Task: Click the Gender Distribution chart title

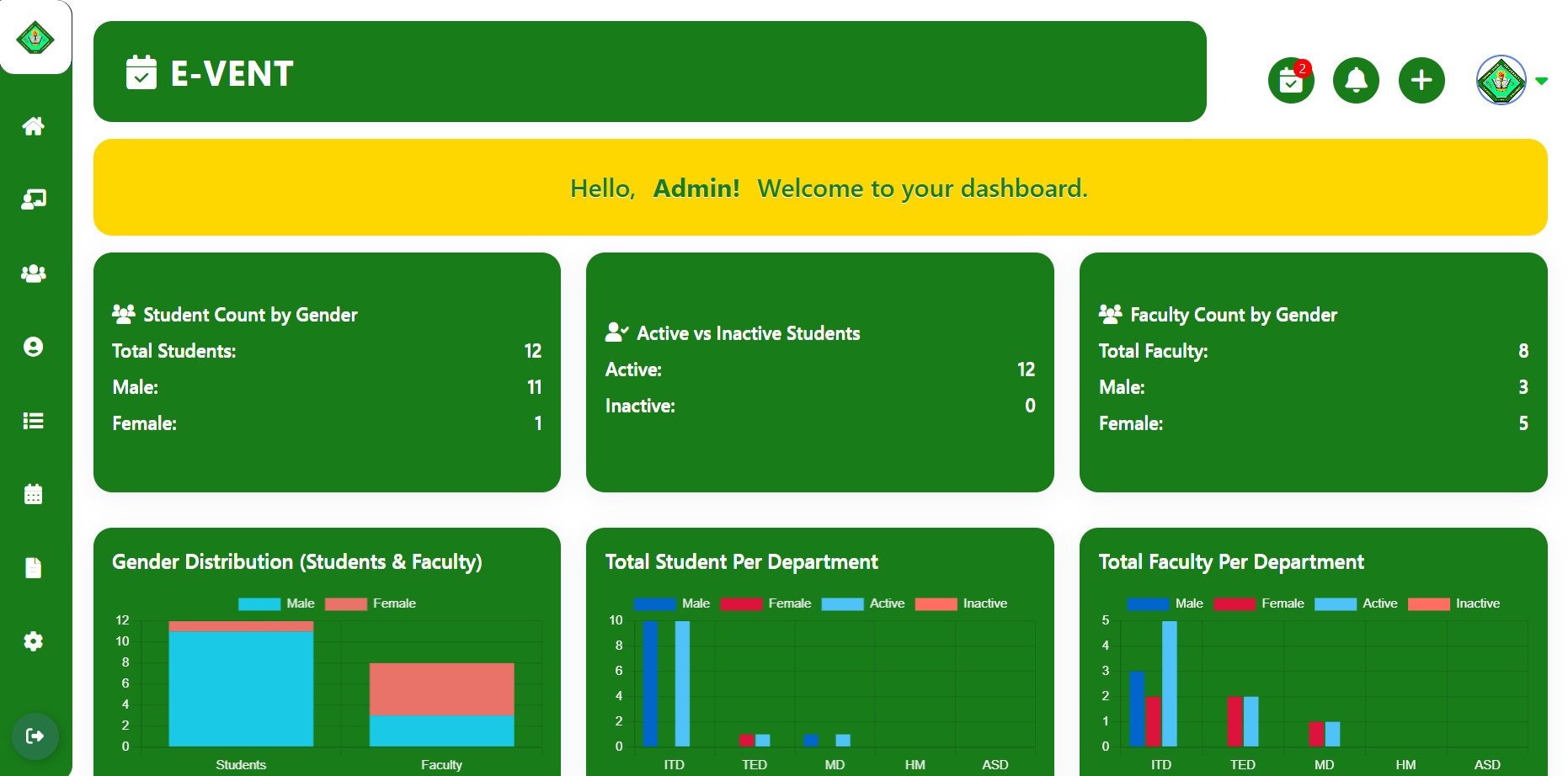Action: click(297, 561)
